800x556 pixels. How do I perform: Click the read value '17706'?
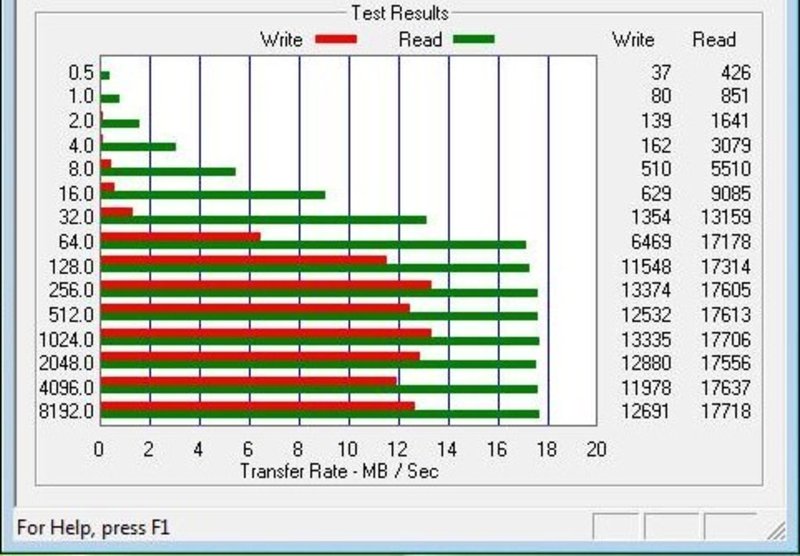pos(726,339)
